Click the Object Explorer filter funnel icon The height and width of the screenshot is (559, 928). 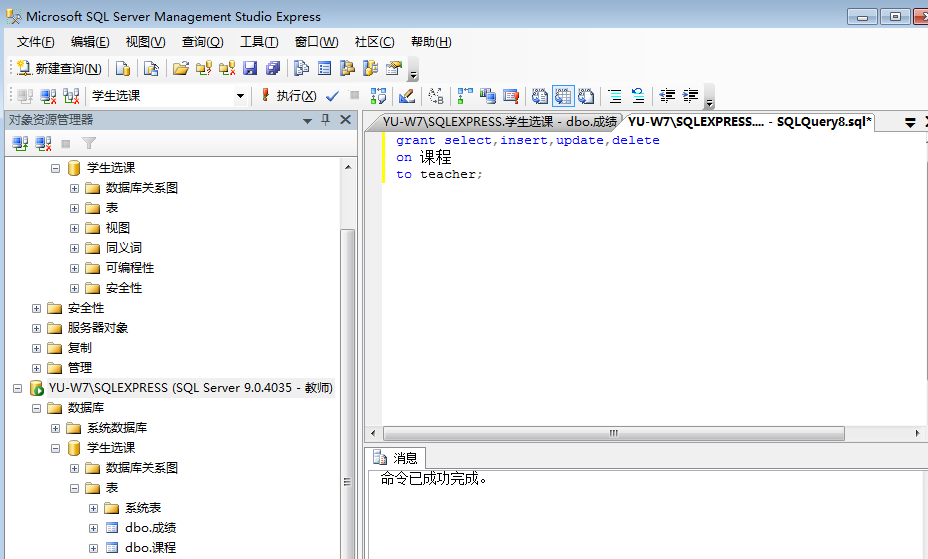pos(89,143)
